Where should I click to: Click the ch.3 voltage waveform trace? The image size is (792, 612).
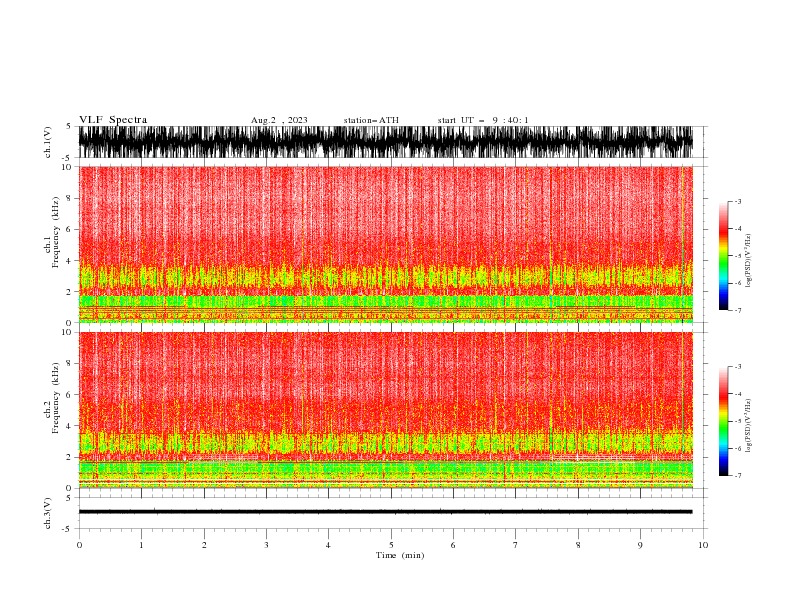click(x=385, y=512)
